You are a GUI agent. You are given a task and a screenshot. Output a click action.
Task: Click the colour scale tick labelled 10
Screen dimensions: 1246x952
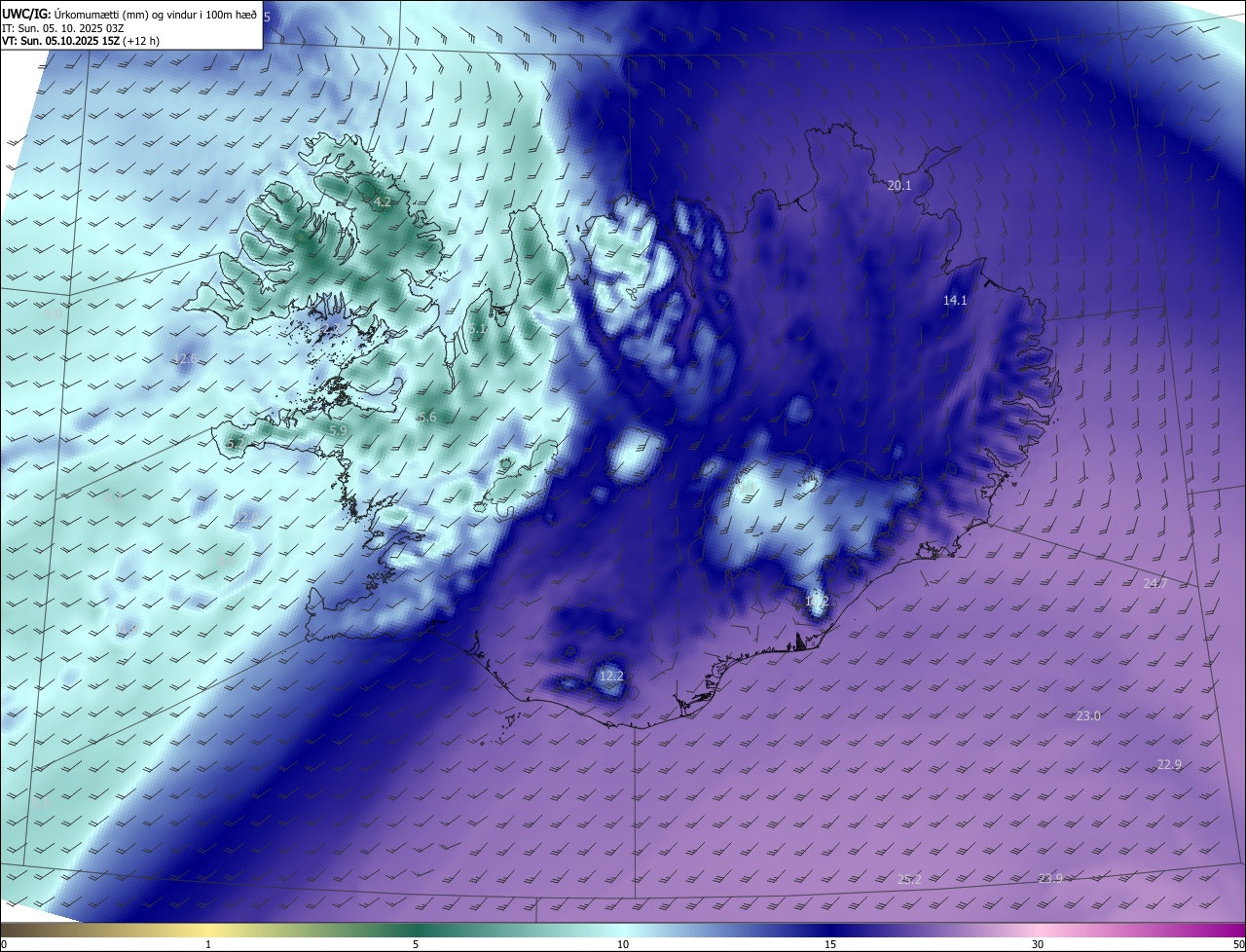point(623,944)
